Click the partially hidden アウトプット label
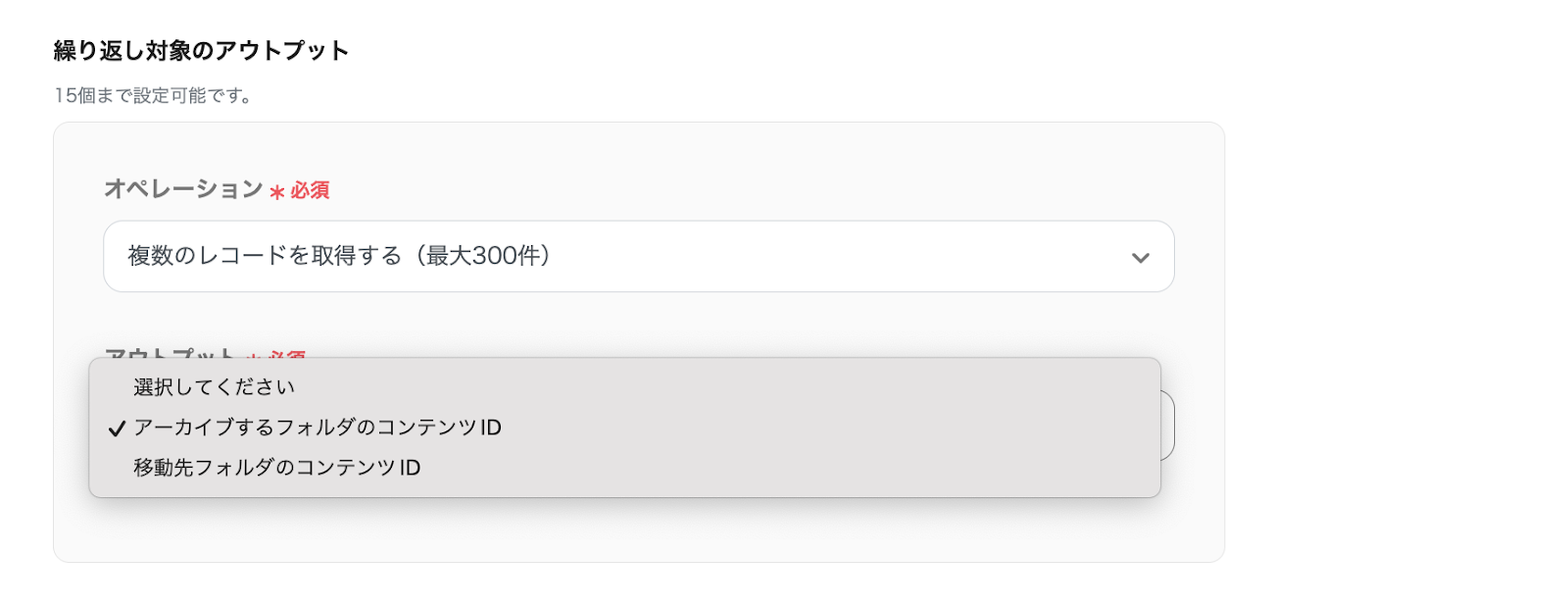Viewport: 1568px width, 605px height. [x=170, y=352]
